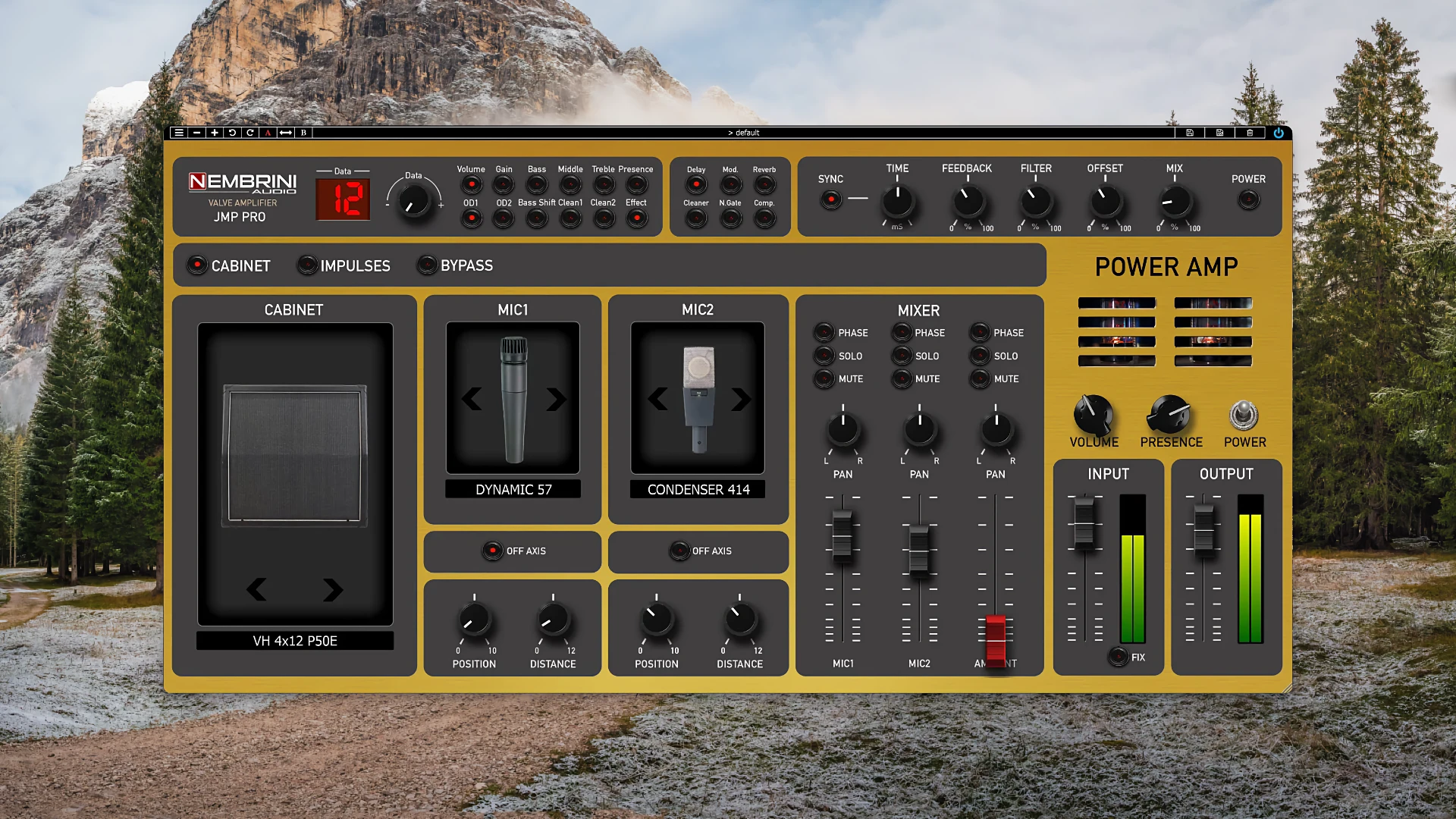Click the N.Gate button

click(730, 218)
